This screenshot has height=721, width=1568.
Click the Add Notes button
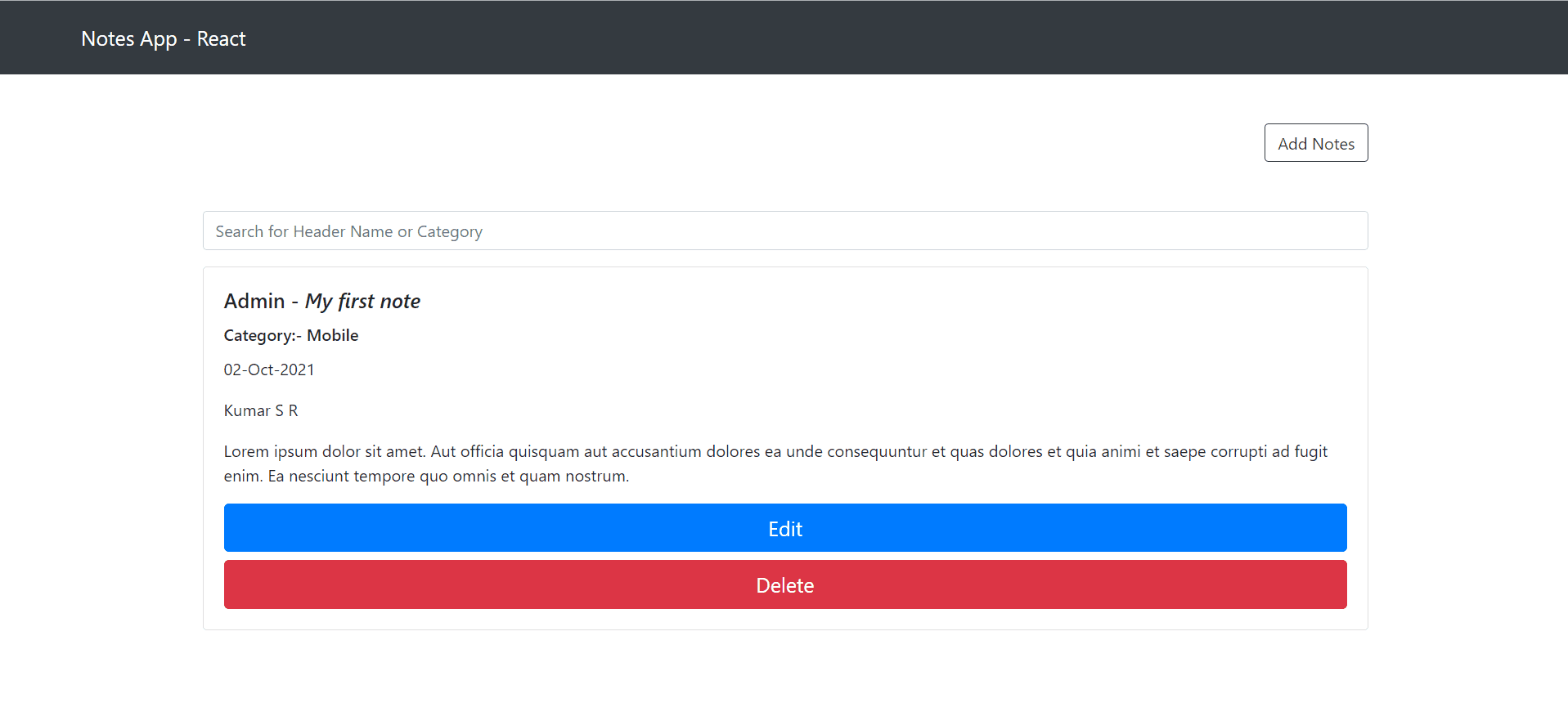coord(1315,143)
